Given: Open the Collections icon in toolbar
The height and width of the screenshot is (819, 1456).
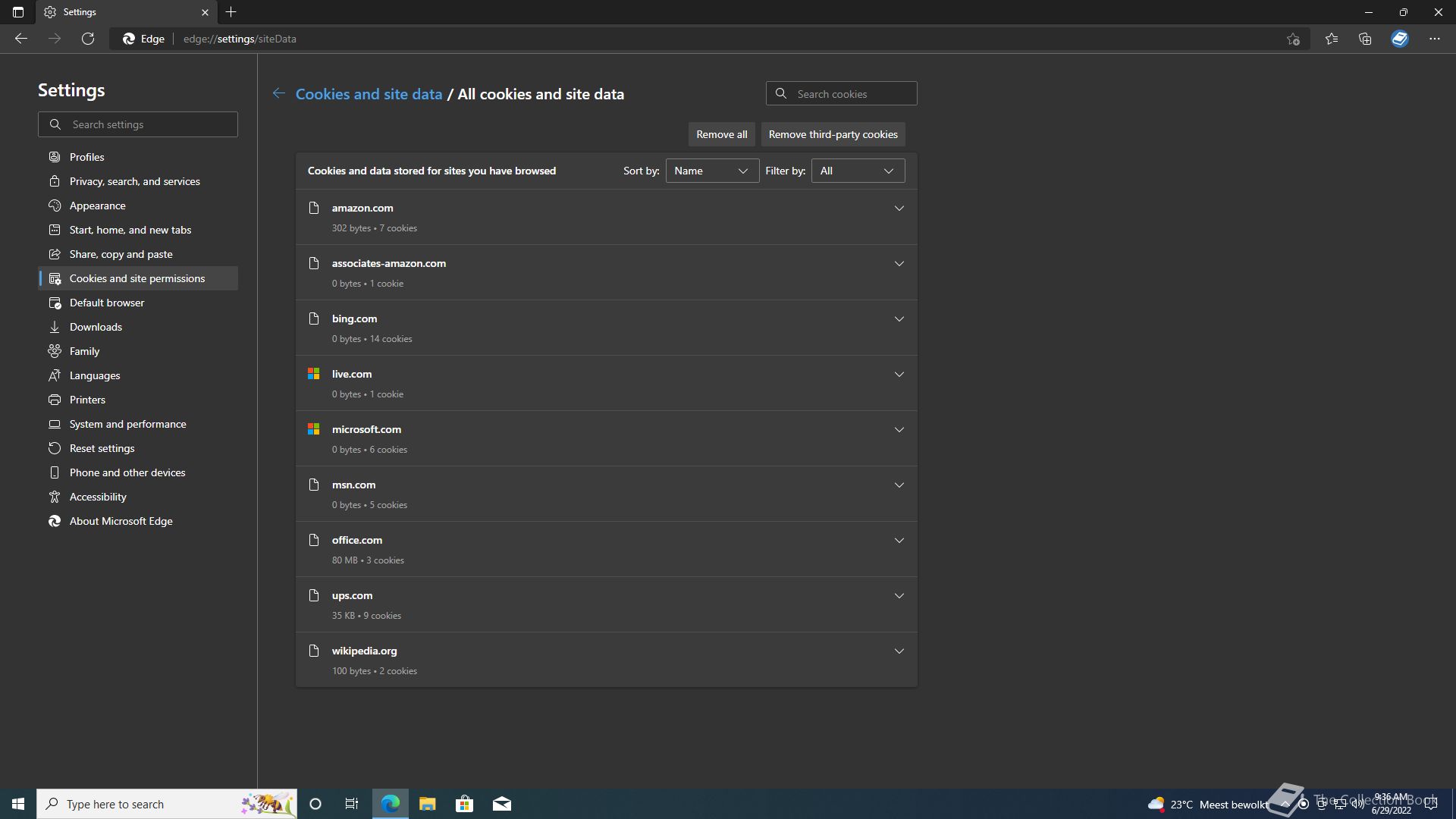Looking at the screenshot, I should click(1365, 39).
